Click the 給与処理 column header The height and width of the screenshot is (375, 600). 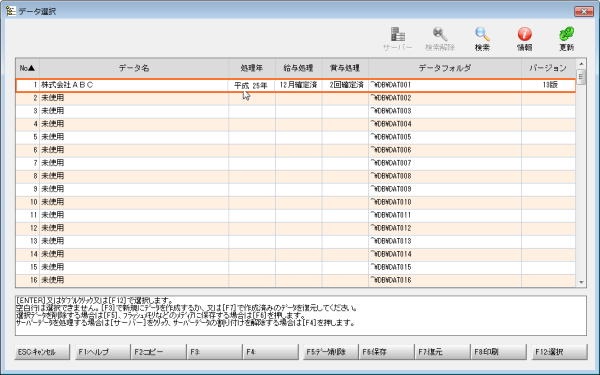point(298,68)
